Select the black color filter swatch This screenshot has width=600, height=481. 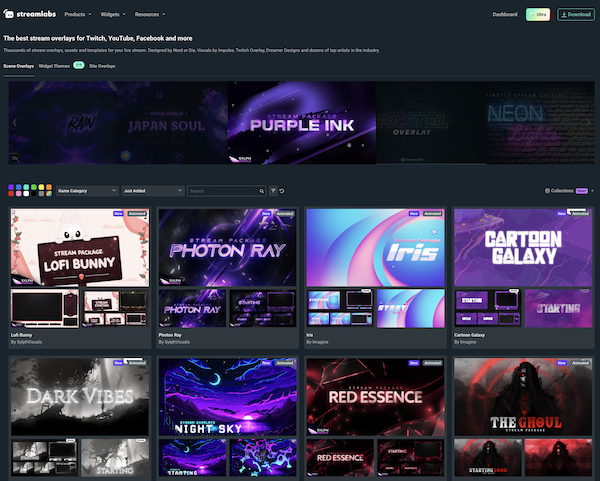pos(34,194)
